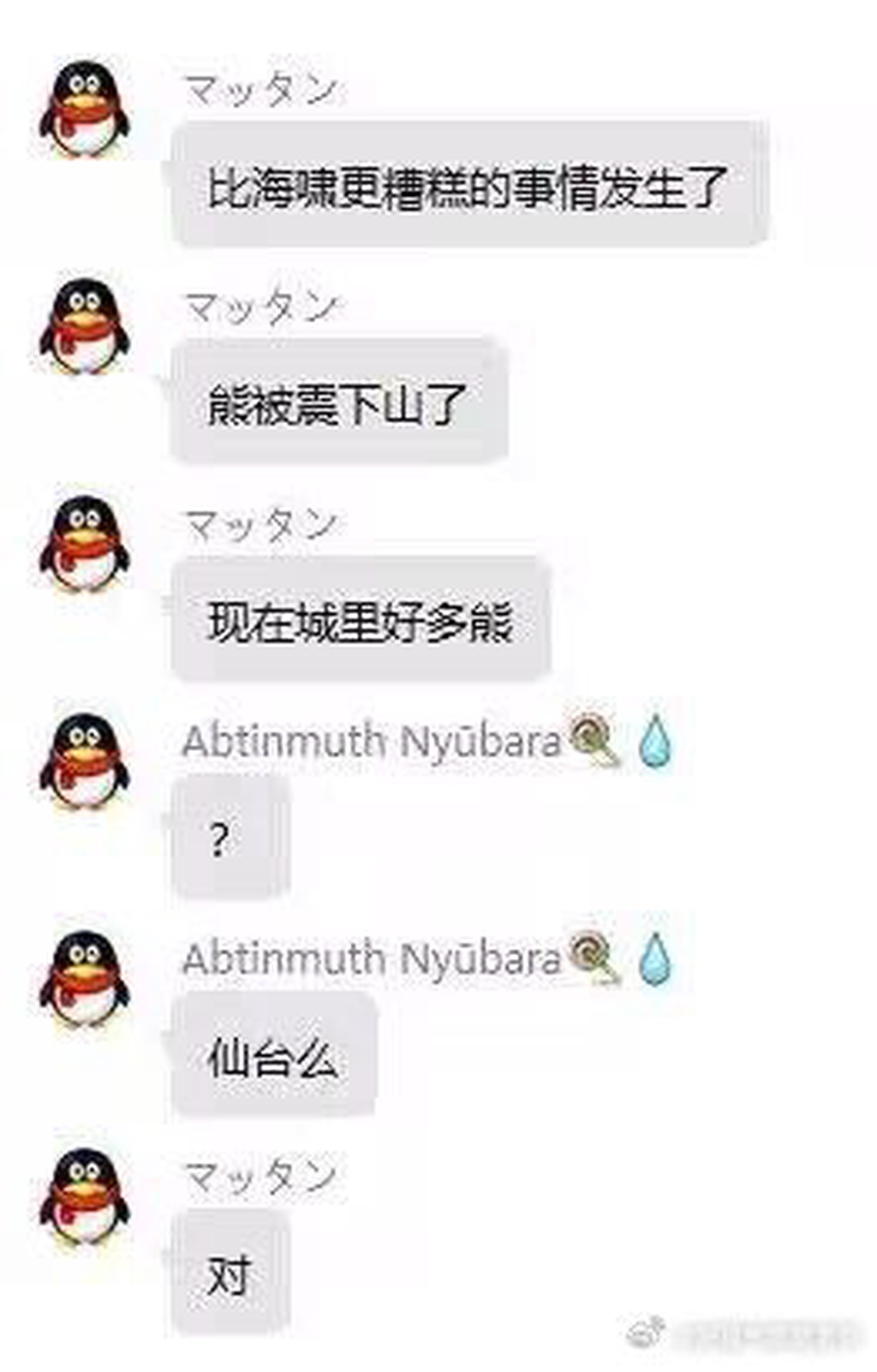Select the 对 reply bubble

230,1272
